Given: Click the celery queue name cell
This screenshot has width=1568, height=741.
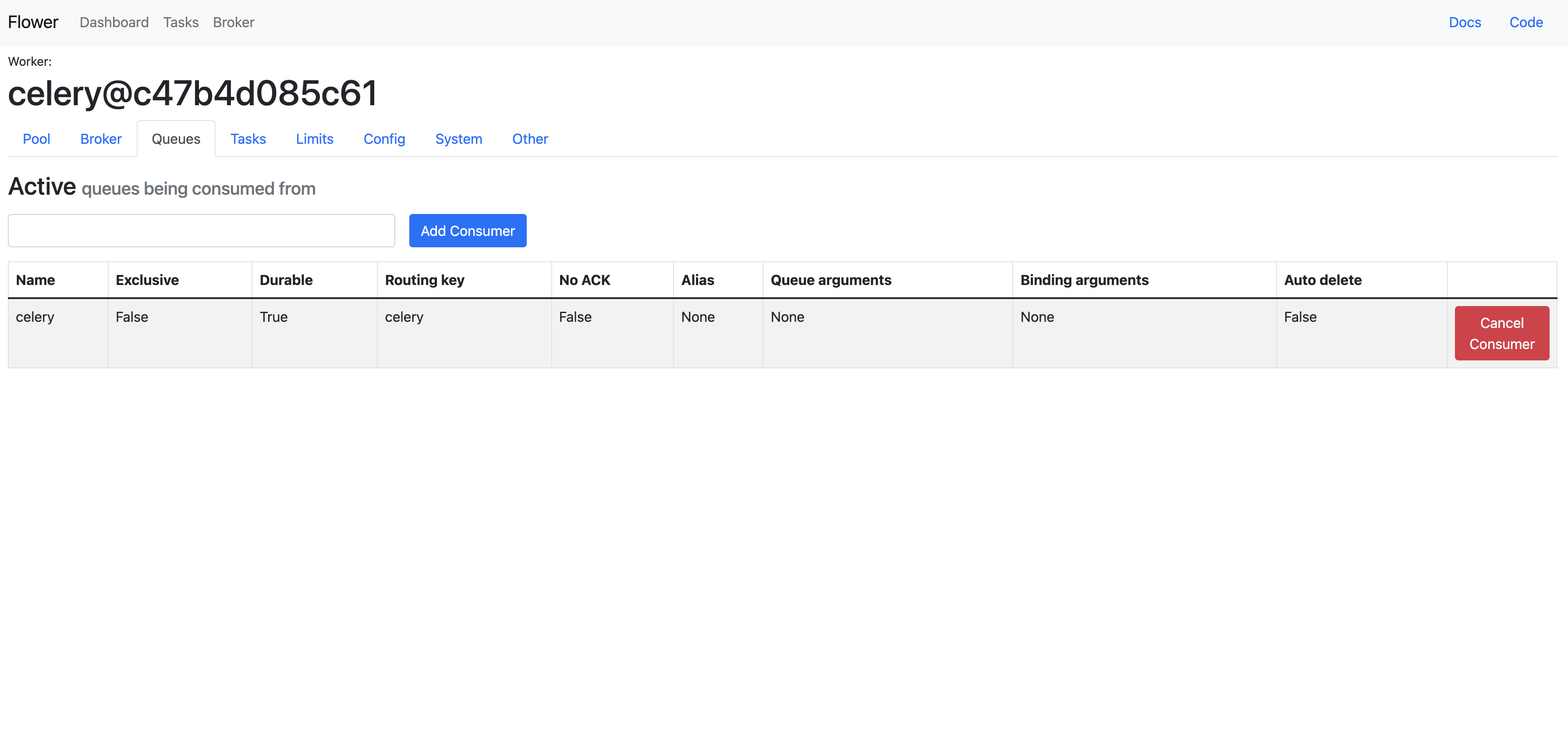Looking at the screenshot, I should (35, 317).
